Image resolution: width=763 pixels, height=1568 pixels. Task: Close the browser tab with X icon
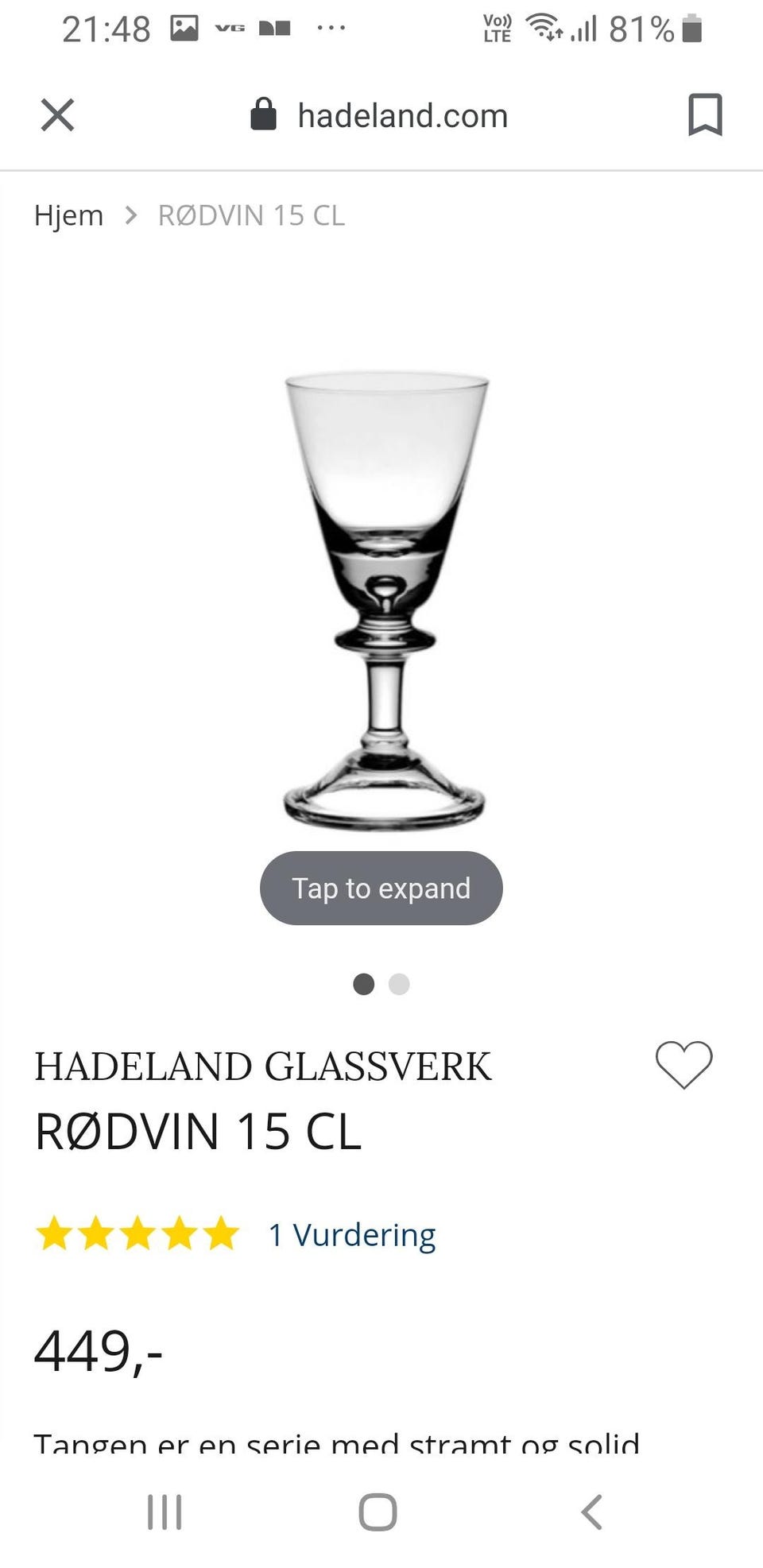click(x=57, y=115)
